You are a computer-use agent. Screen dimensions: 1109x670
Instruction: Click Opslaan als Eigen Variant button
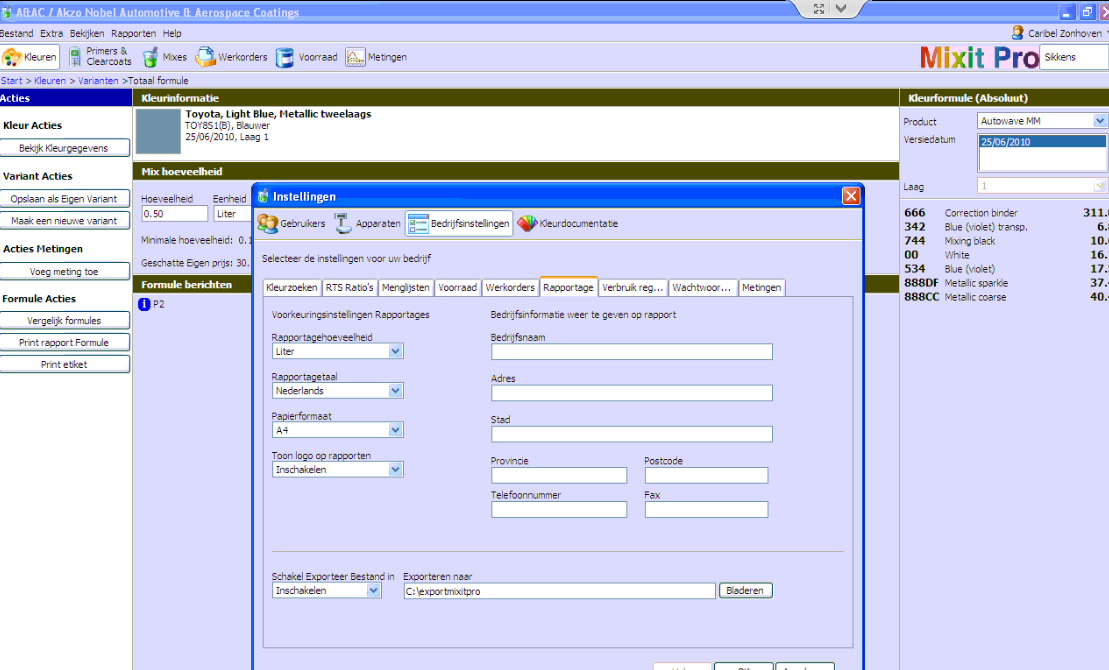click(x=64, y=199)
